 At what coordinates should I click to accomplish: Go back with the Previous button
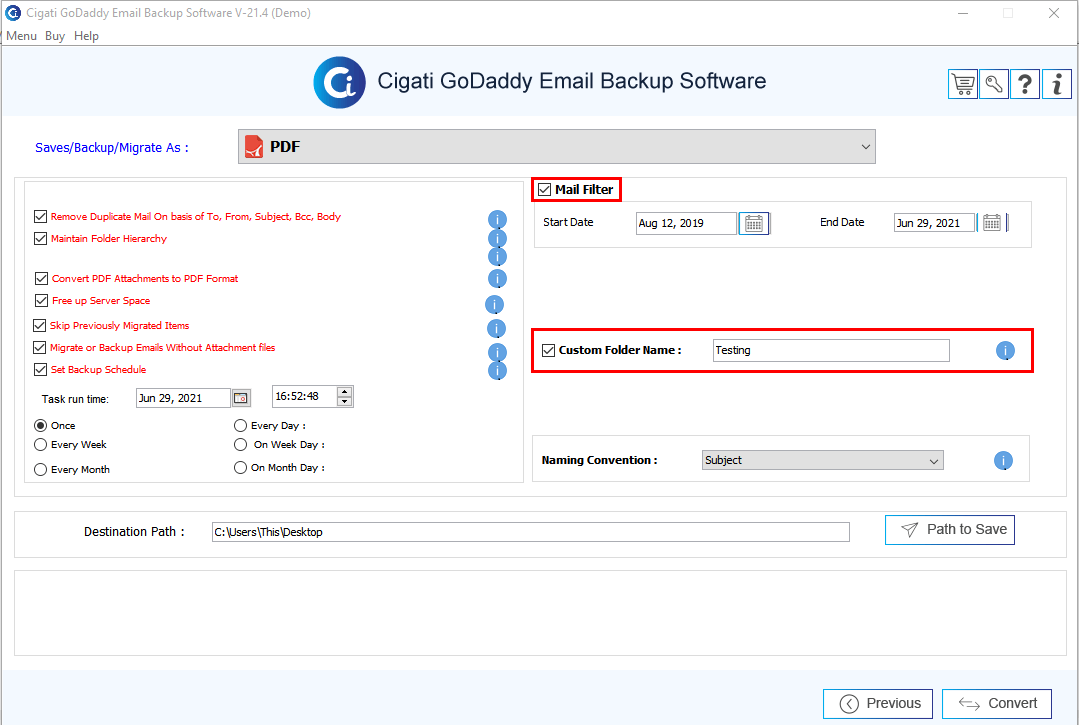point(878,704)
